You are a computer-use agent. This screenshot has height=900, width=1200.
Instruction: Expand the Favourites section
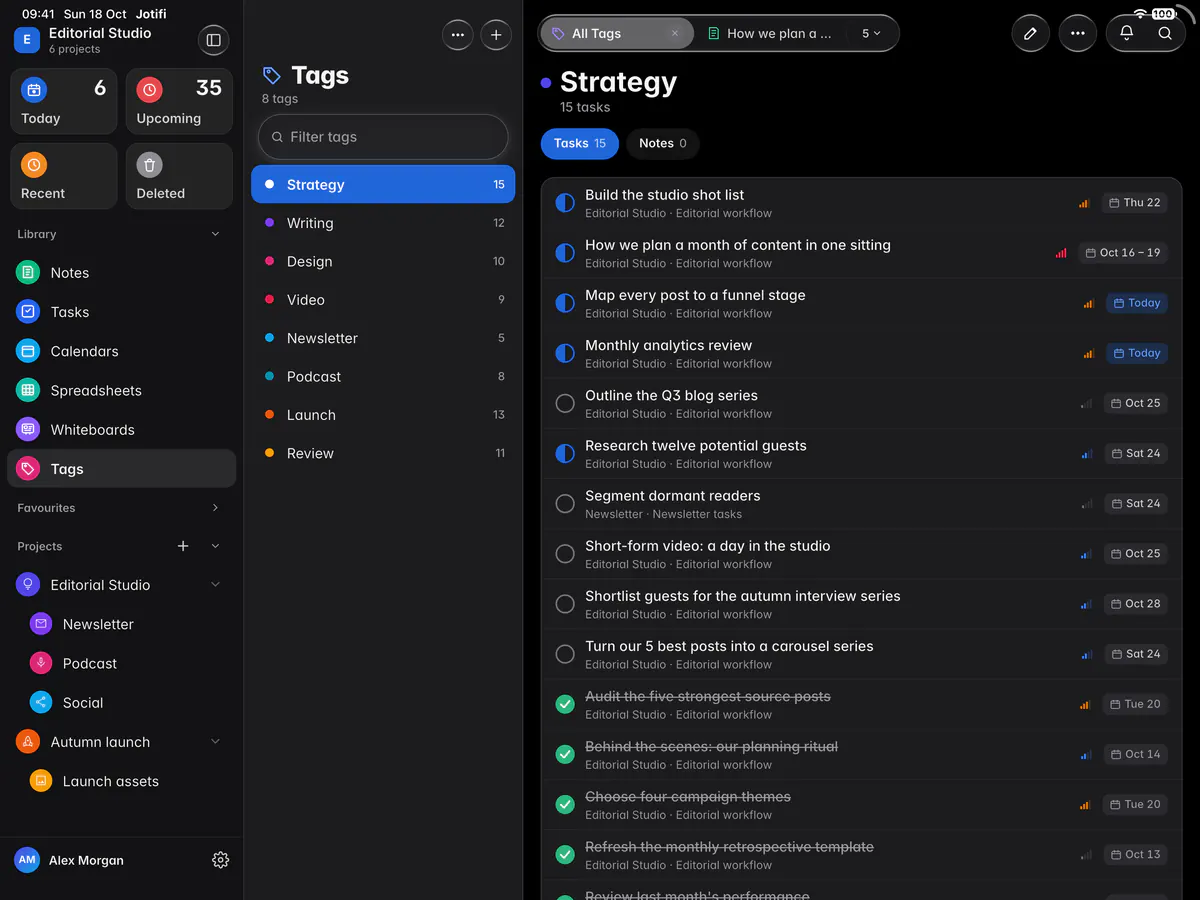click(215, 508)
